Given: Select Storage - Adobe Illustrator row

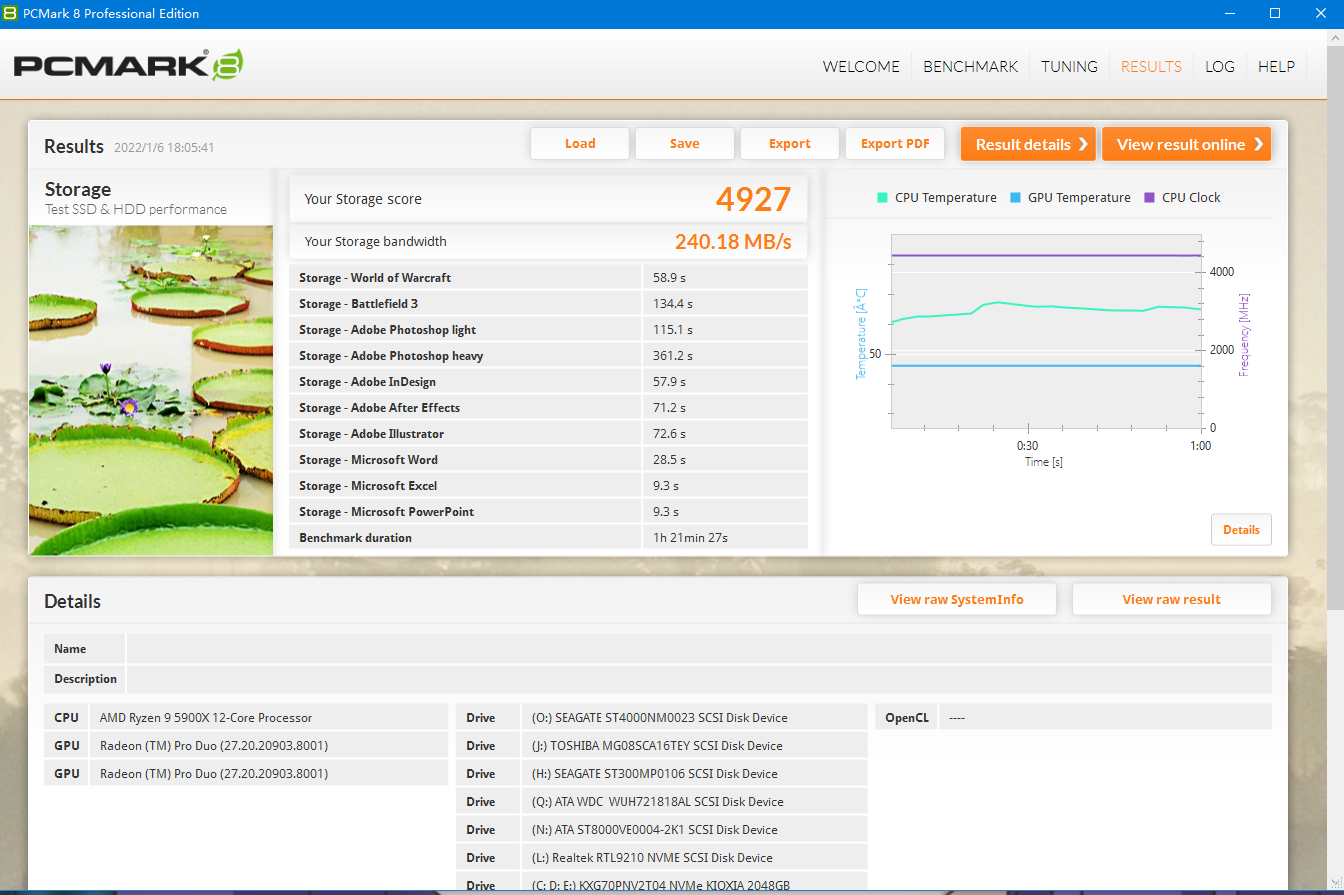Looking at the screenshot, I should point(548,433).
